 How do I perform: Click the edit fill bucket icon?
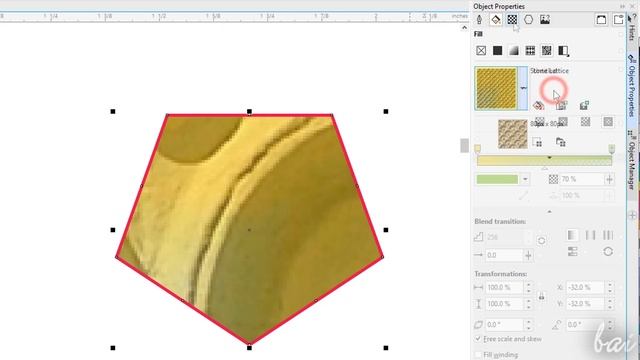point(538,106)
